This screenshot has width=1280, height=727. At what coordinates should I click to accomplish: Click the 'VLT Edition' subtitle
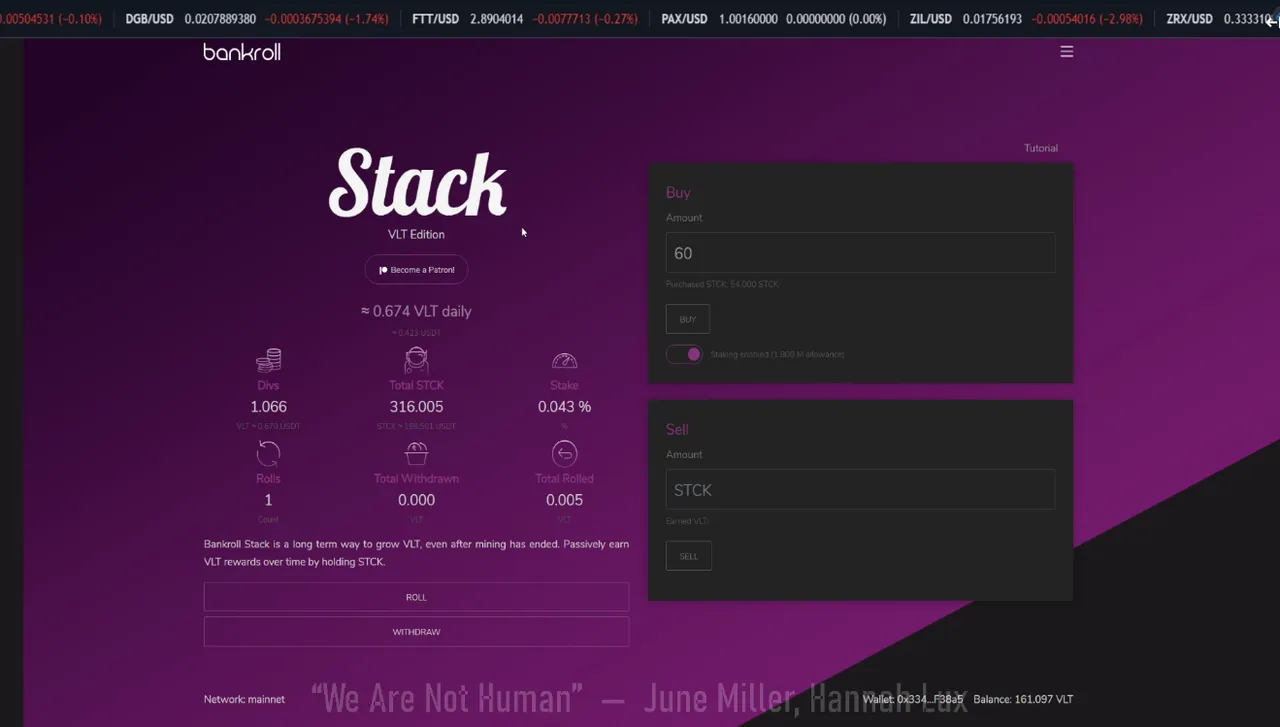pyautogui.click(x=416, y=234)
